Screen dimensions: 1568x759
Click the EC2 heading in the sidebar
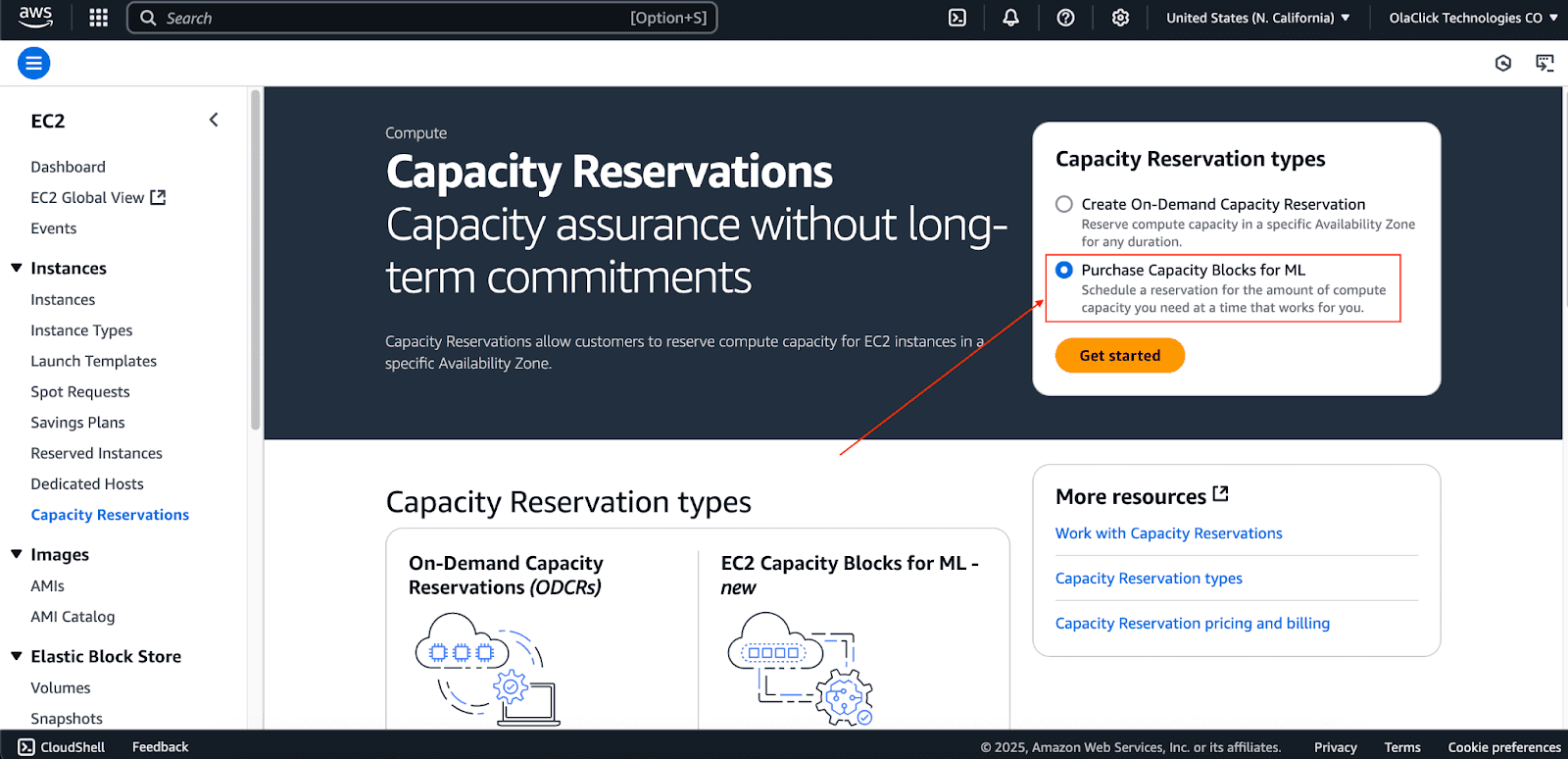[48, 121]
